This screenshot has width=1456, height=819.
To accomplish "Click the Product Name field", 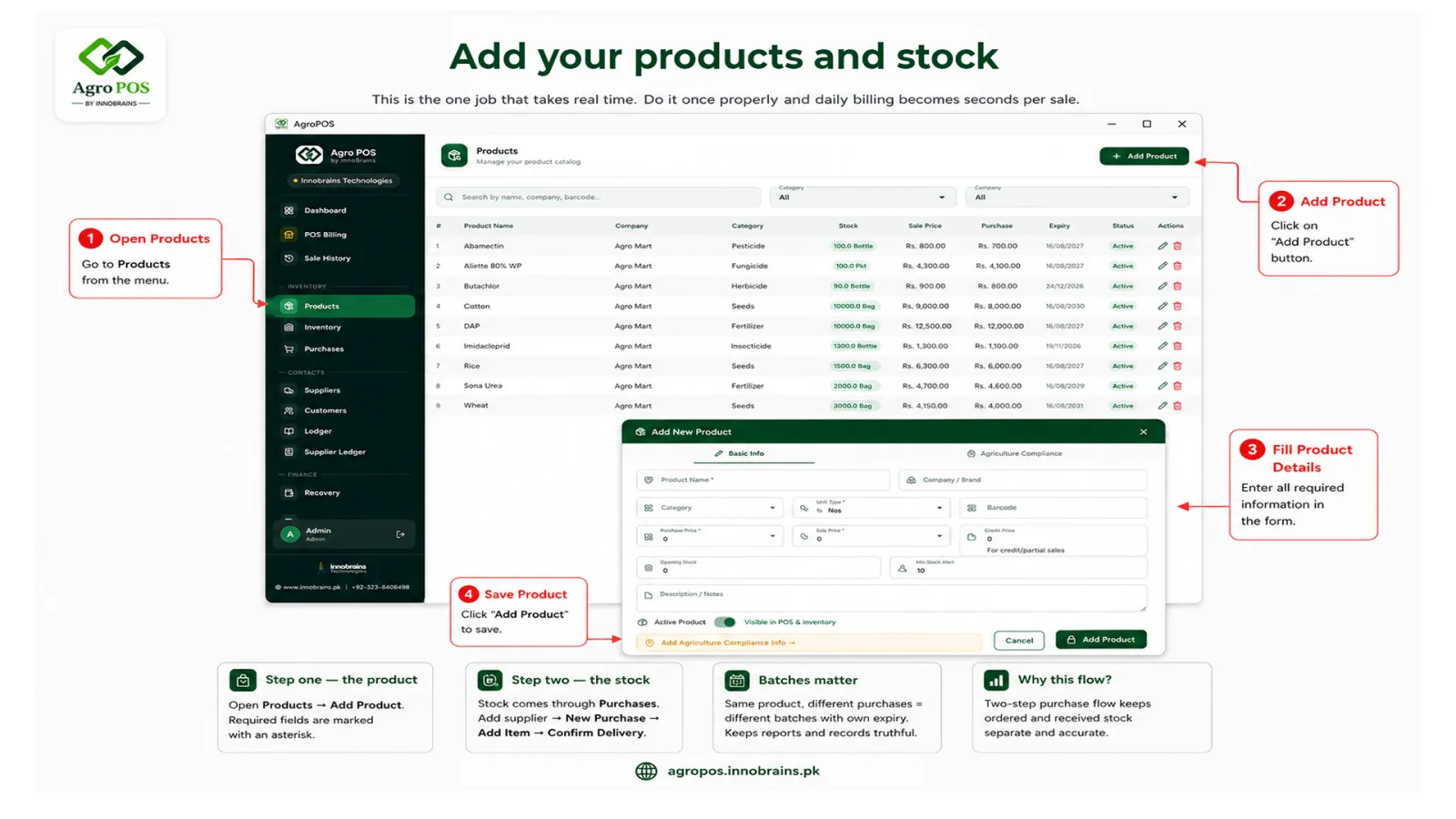I will pyautogui.click(x=763, y=480).
